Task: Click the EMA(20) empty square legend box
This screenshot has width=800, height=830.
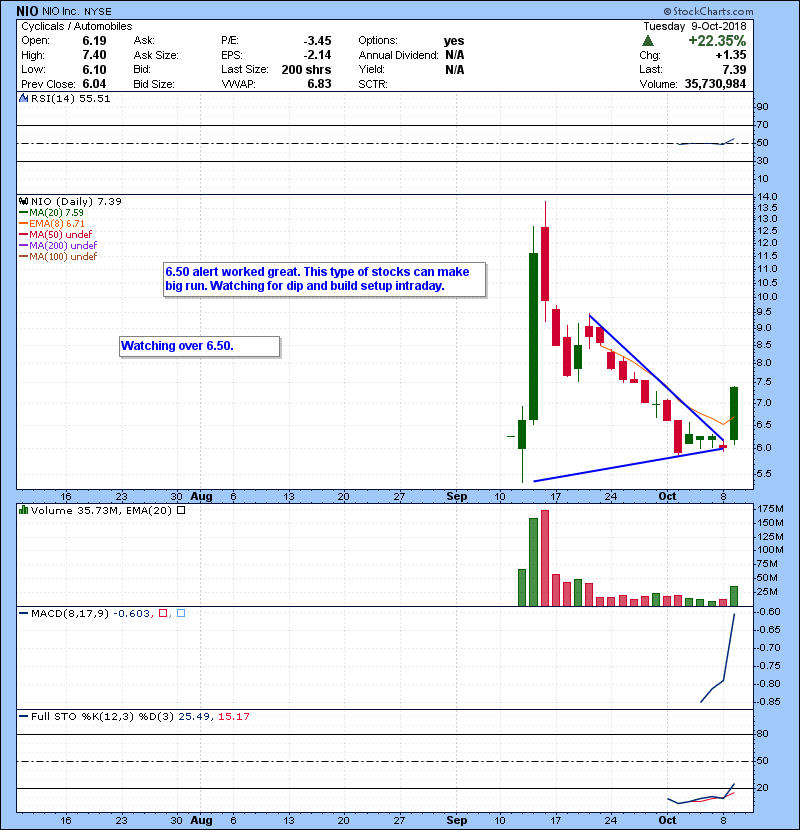Action: click(181, 510)
